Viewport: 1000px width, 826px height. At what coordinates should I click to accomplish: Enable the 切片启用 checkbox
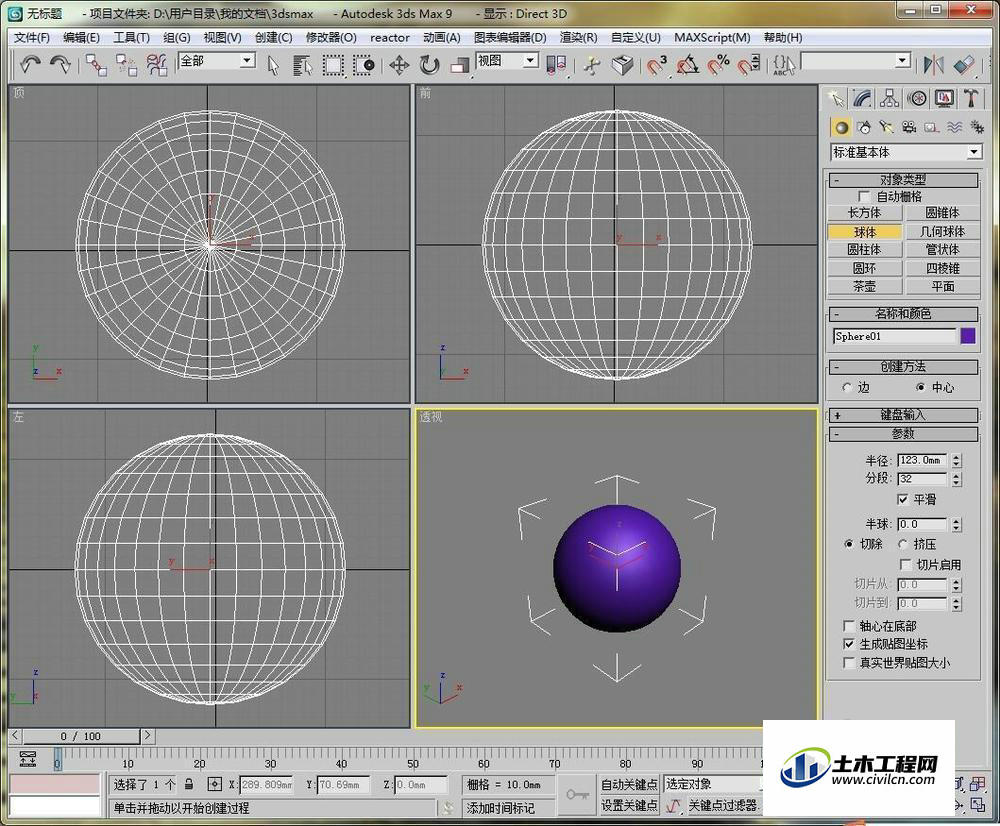905,564
